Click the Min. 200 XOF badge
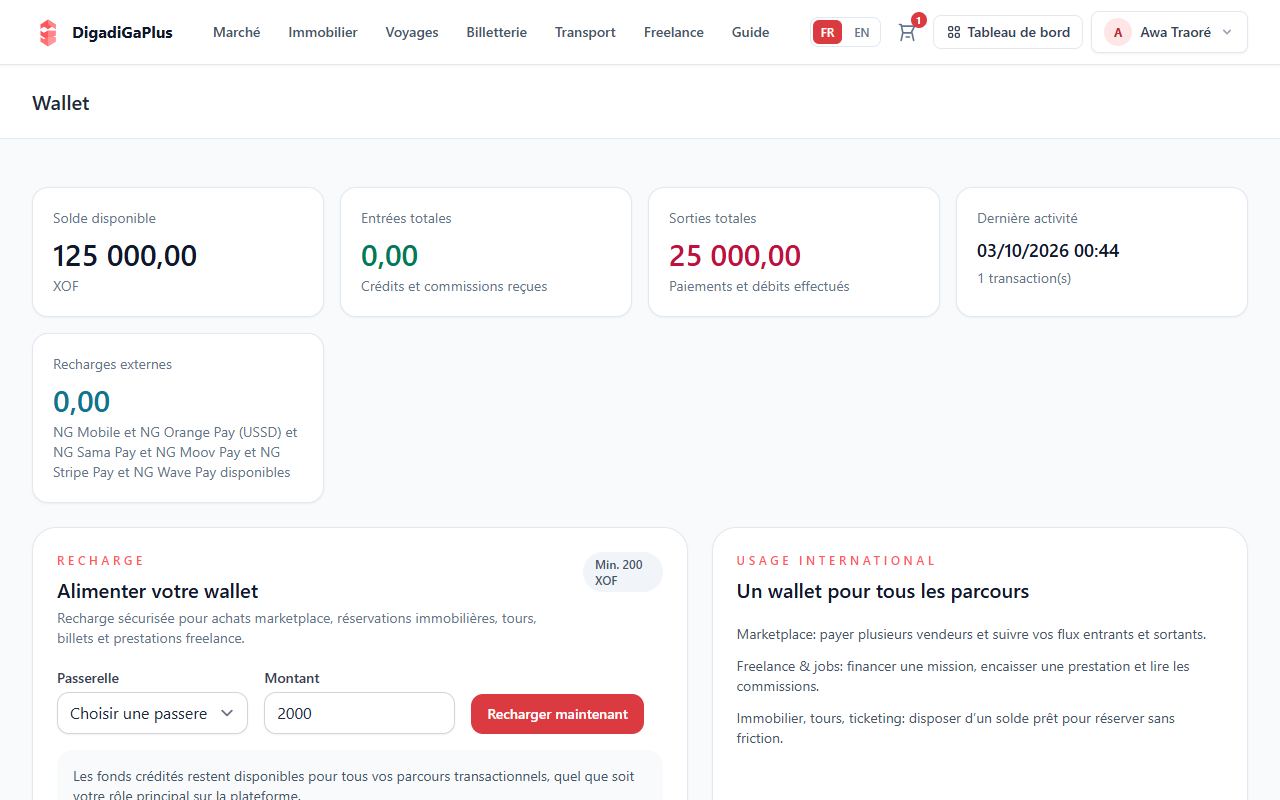 click(622, 572)
